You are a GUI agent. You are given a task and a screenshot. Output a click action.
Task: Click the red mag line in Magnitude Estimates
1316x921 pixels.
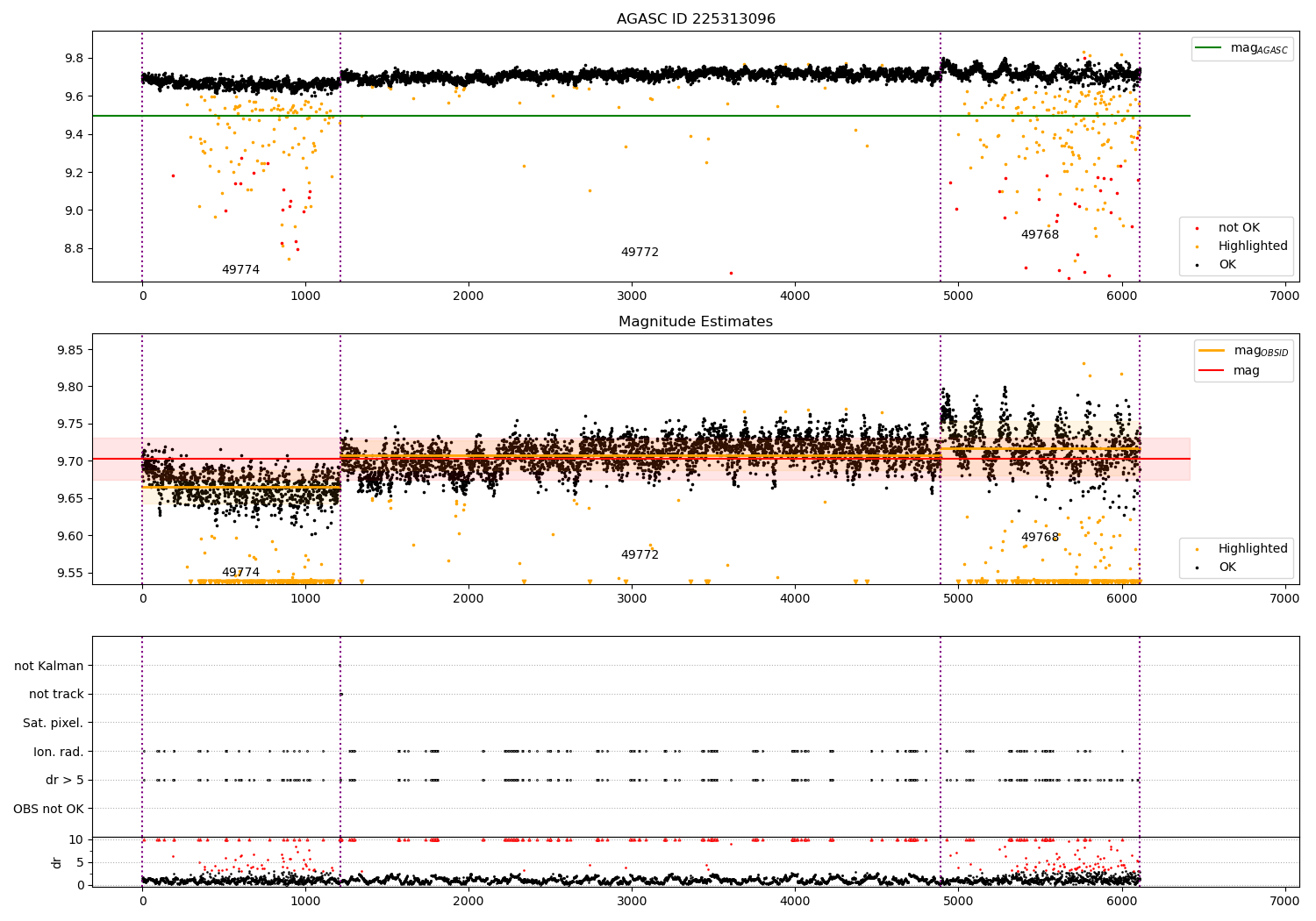tap(640, 459)
